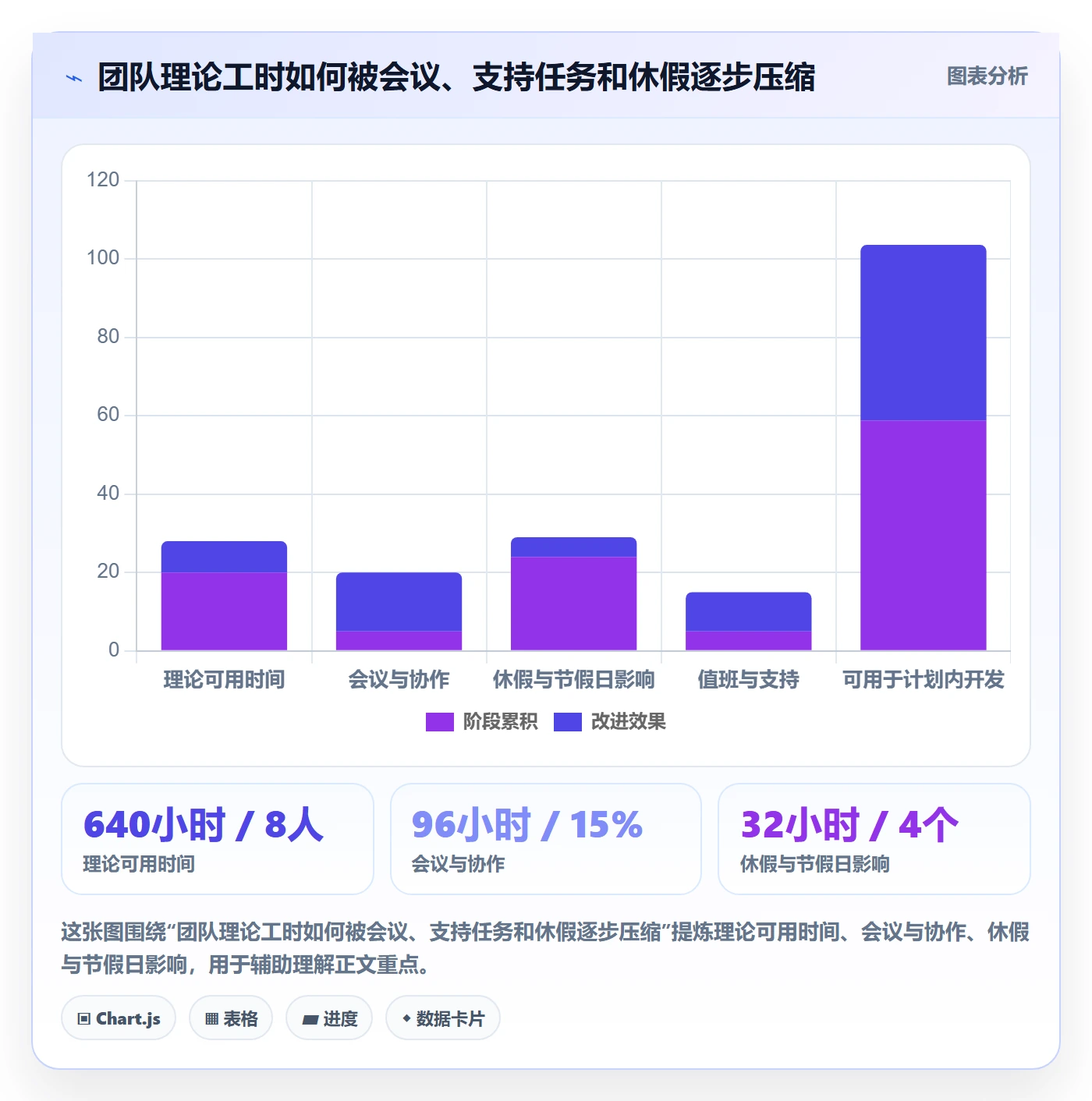Click the 60 y-axis value

pyautogui.click(x=108, y=415)
